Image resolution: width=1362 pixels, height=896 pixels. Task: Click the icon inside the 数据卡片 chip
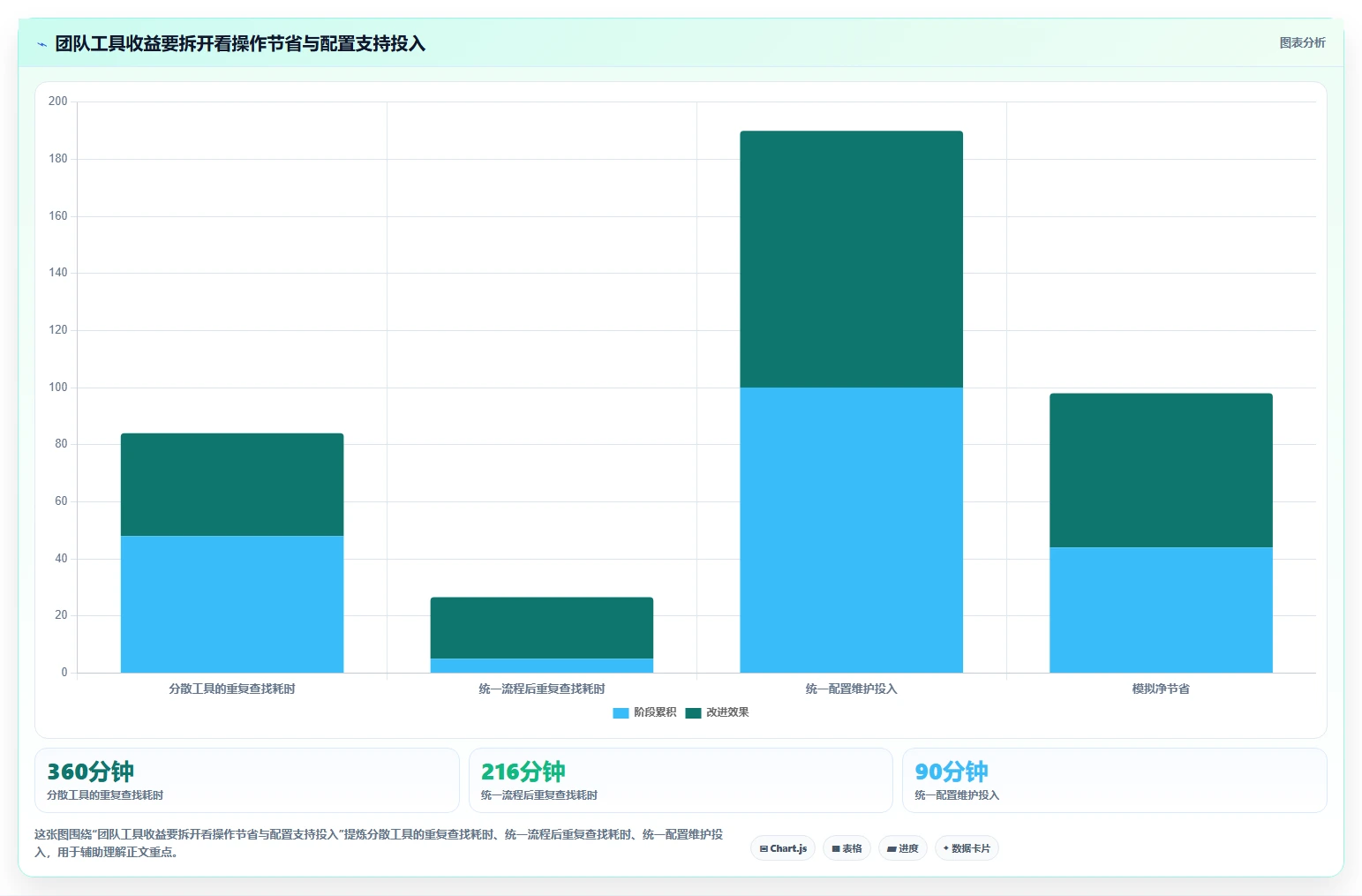[946, 848]
